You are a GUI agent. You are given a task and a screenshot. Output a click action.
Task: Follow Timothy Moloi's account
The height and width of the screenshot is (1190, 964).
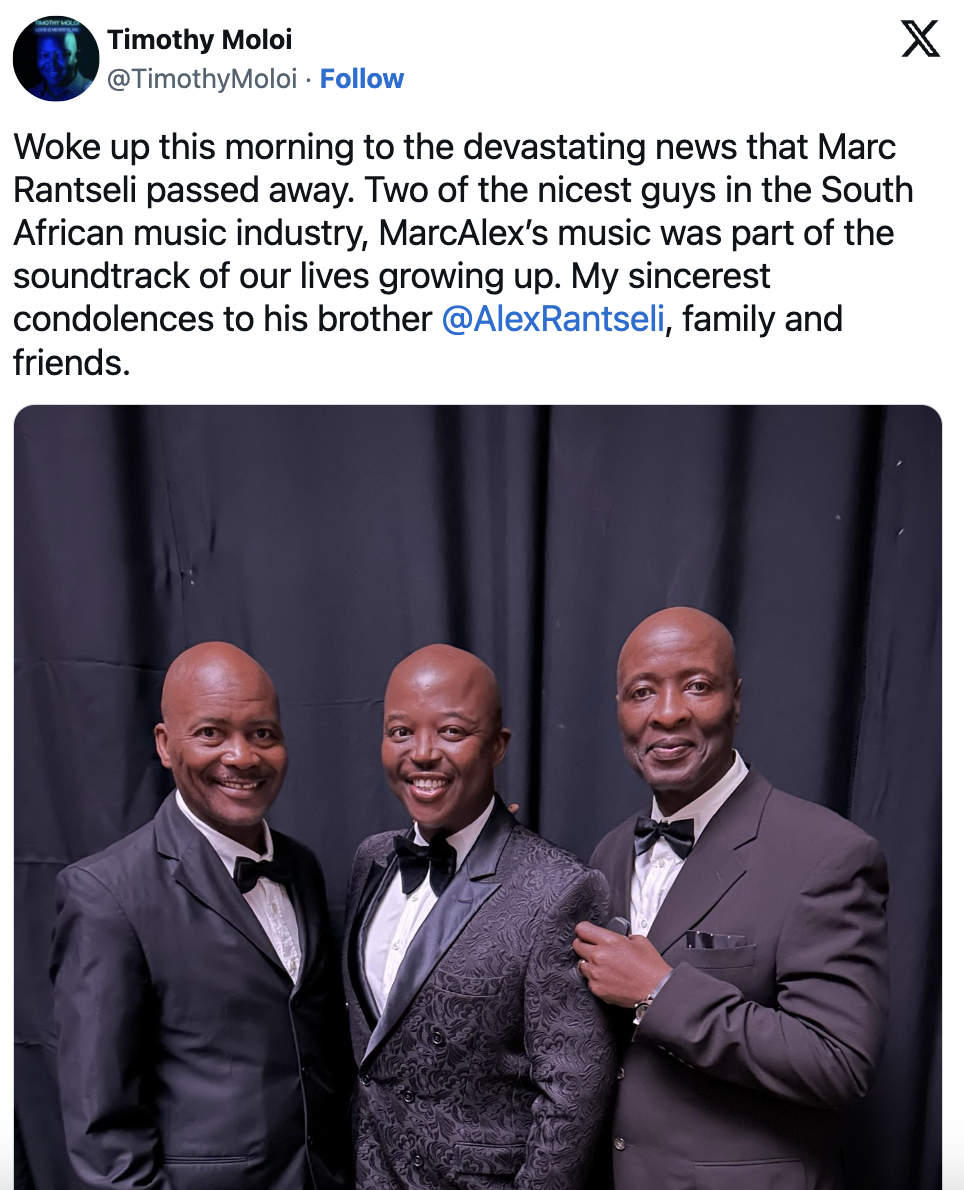coord(361,78)
